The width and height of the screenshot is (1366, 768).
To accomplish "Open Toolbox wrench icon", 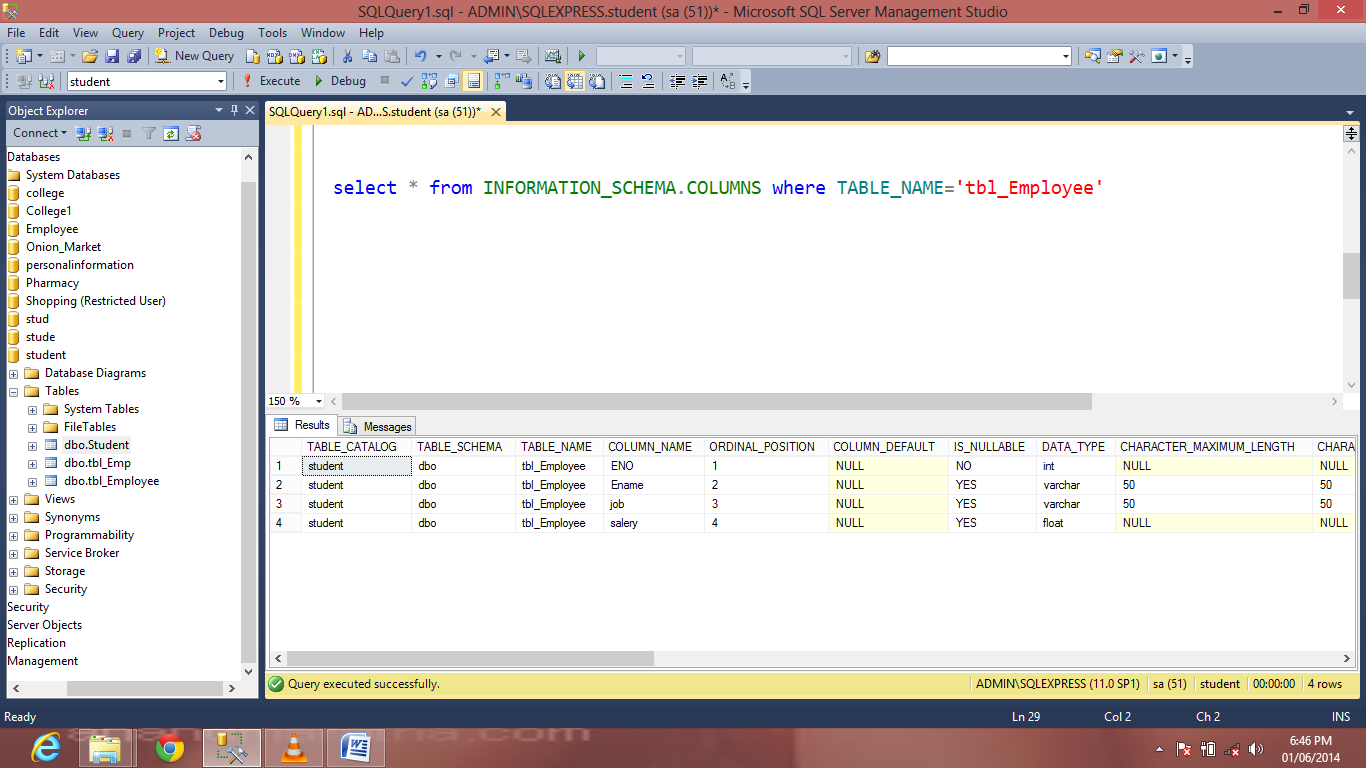I will click(x=1136, y=56).
